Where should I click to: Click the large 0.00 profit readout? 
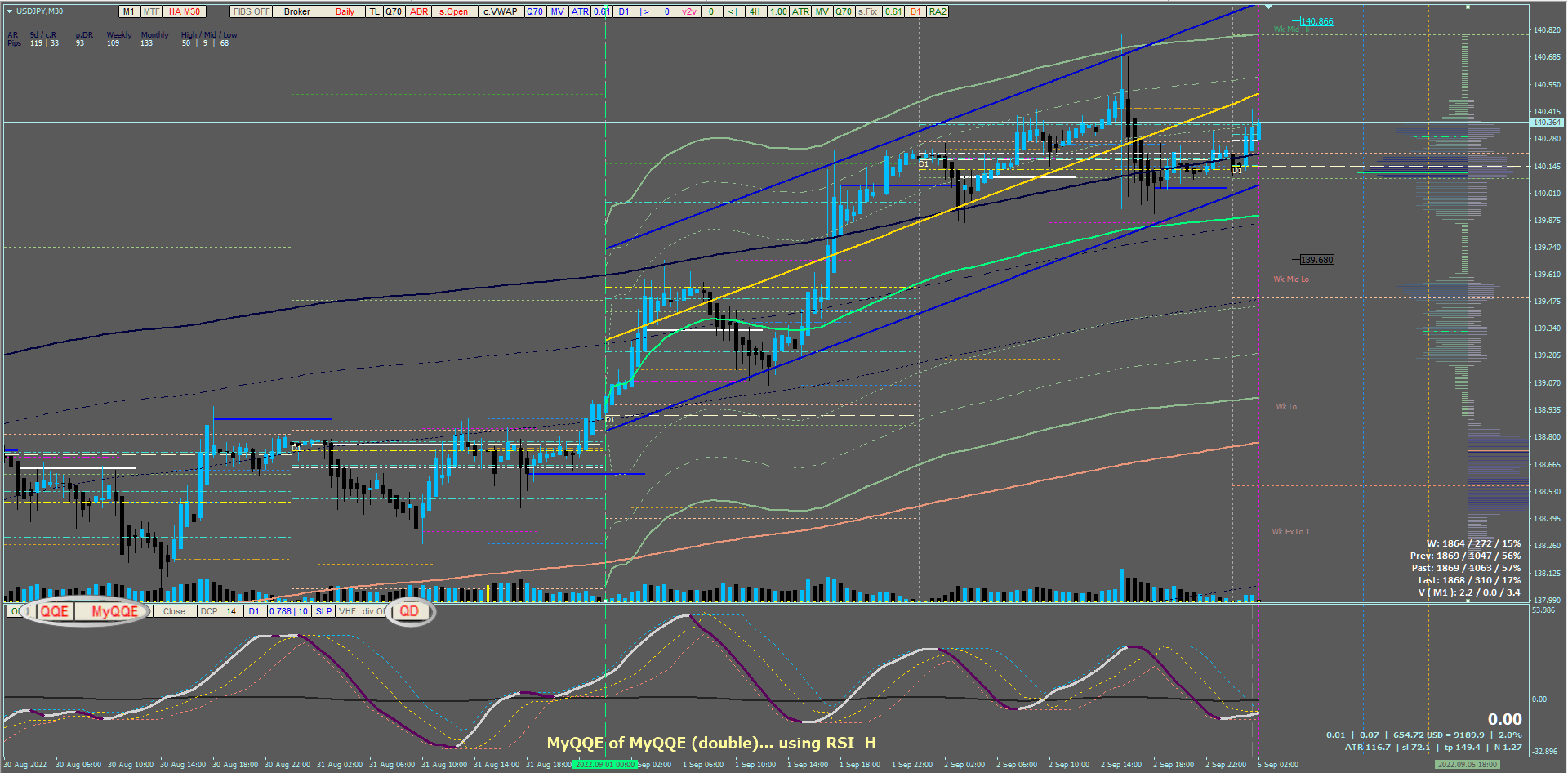click(x=1504, y=719)
